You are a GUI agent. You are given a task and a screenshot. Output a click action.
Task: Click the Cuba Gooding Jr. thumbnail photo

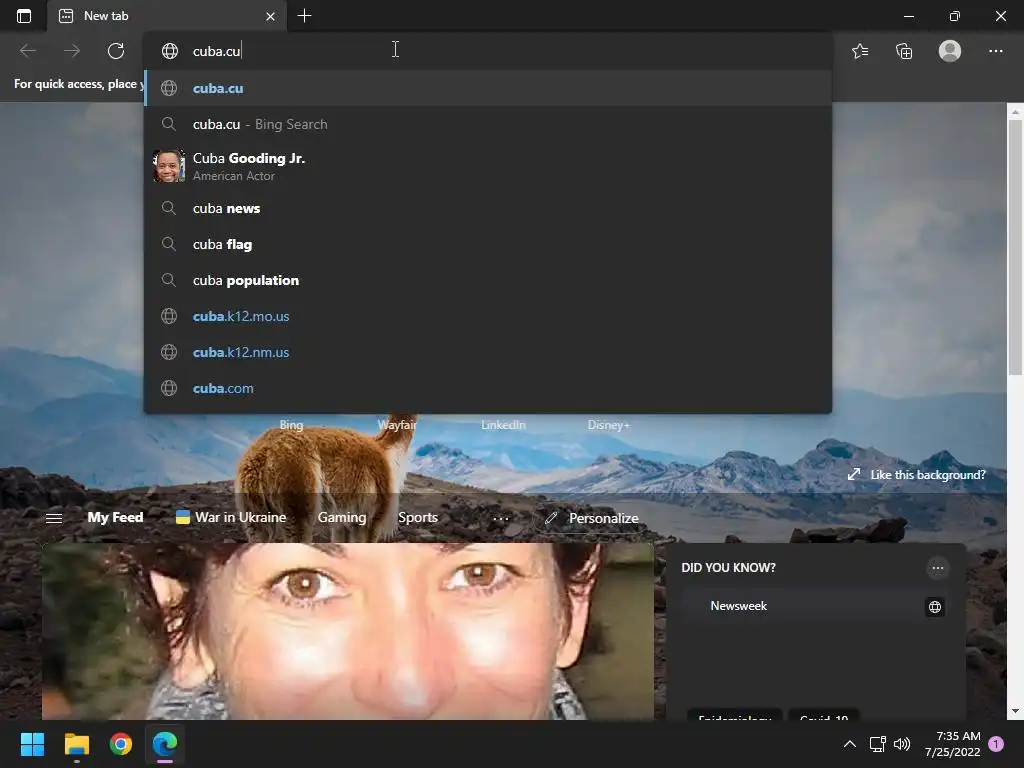tap(168, 166)
